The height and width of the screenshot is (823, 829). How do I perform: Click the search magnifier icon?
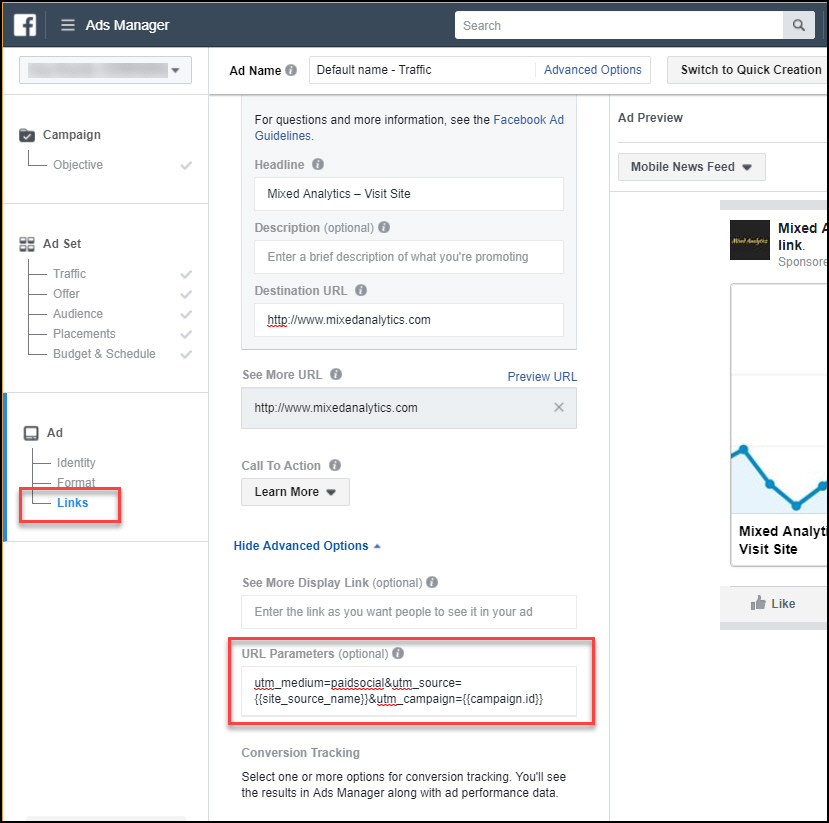tap(798, 25)
